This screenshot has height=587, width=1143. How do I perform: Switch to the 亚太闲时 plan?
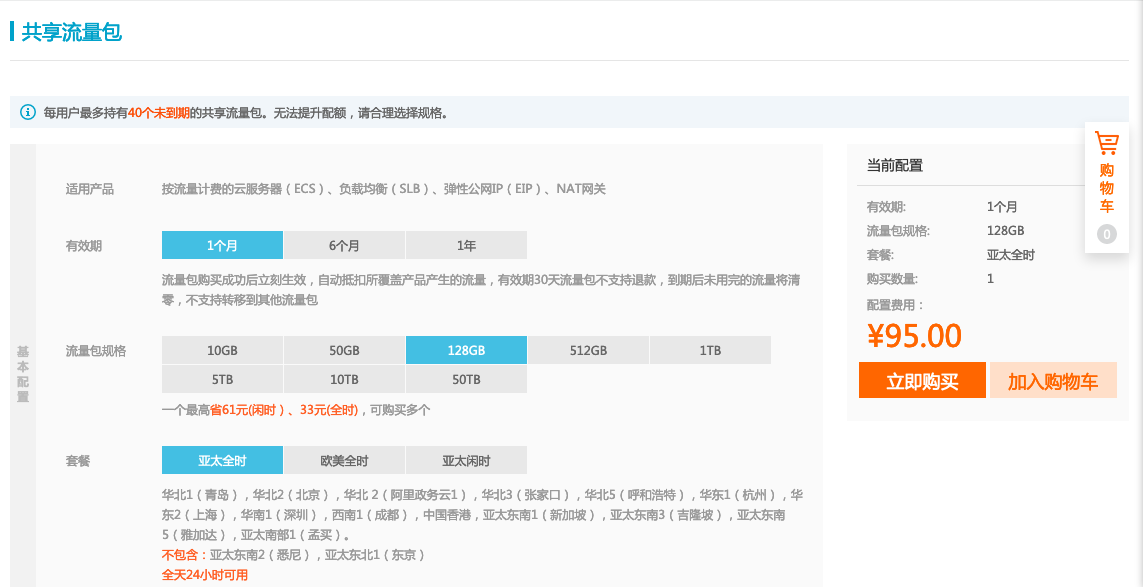(466, 460)
